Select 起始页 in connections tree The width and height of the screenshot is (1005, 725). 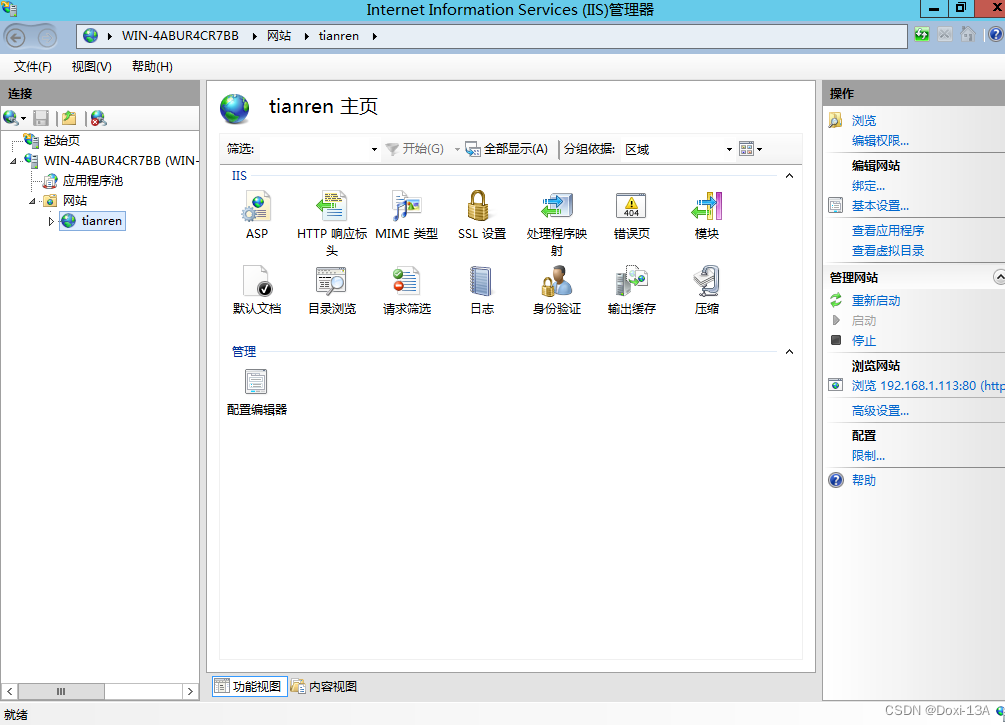[x=61, y=140]
